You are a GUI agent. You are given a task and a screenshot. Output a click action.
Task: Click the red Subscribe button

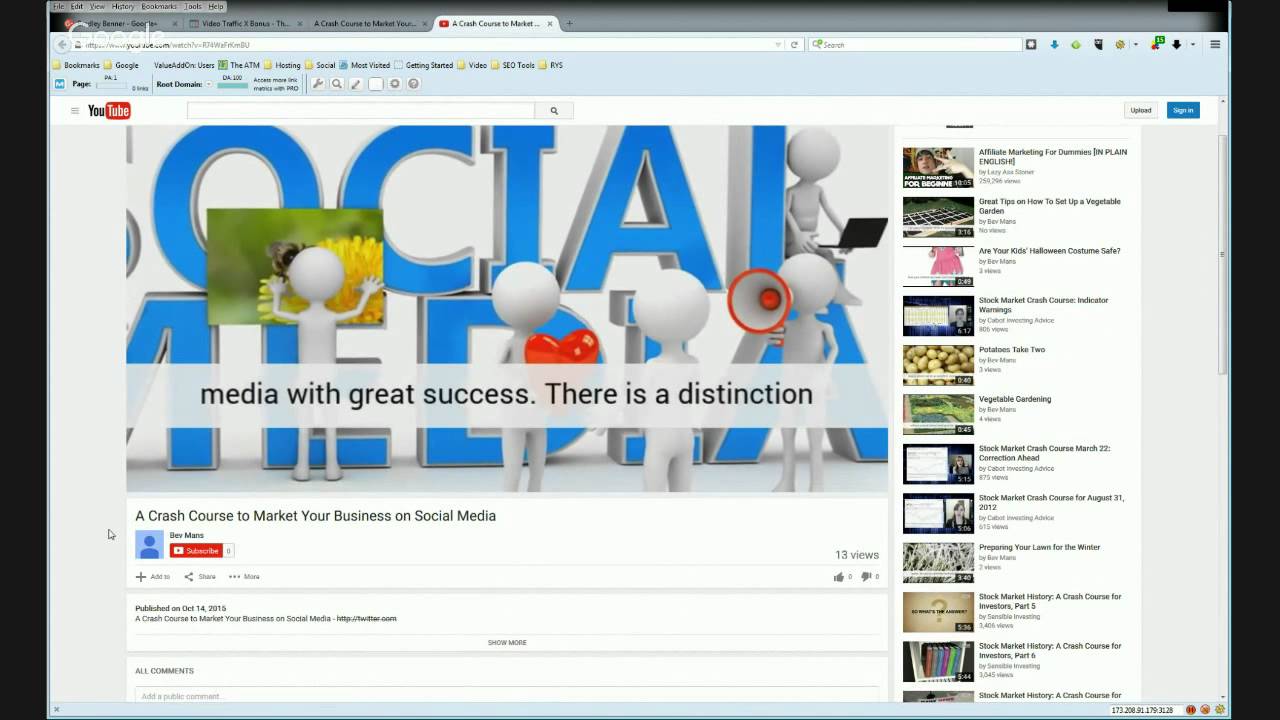[196, 550]
